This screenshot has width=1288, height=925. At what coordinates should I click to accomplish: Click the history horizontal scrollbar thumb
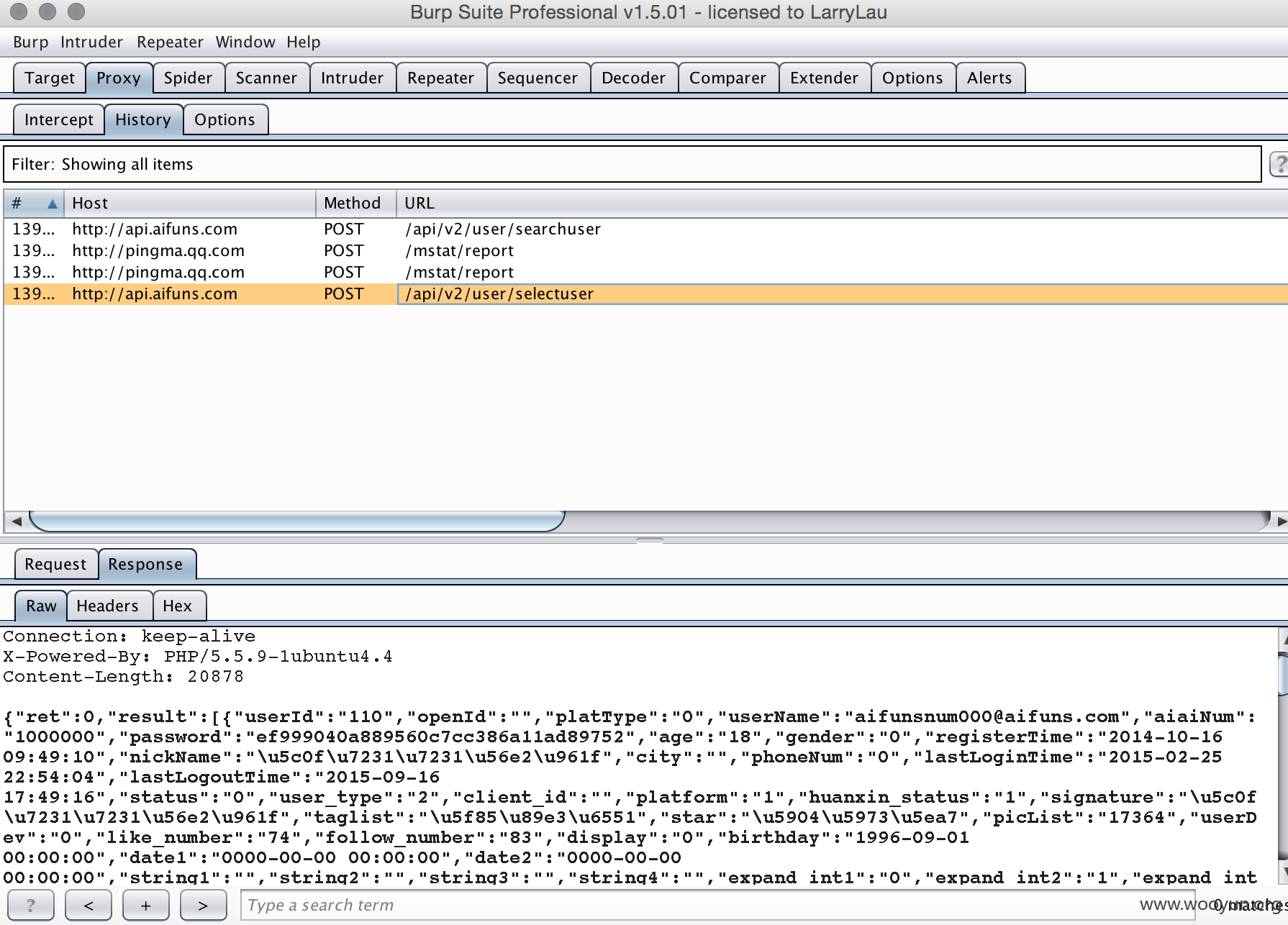(x=296, y=521)
